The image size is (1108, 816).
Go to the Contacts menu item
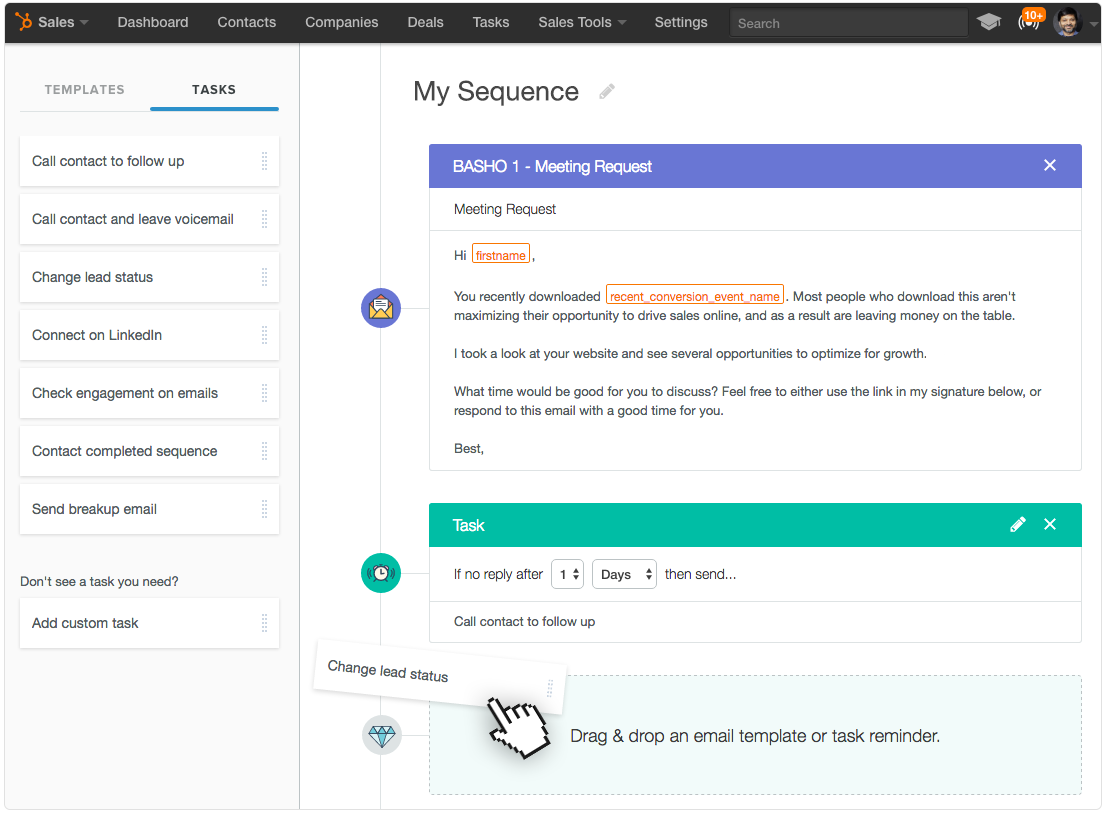246,21
